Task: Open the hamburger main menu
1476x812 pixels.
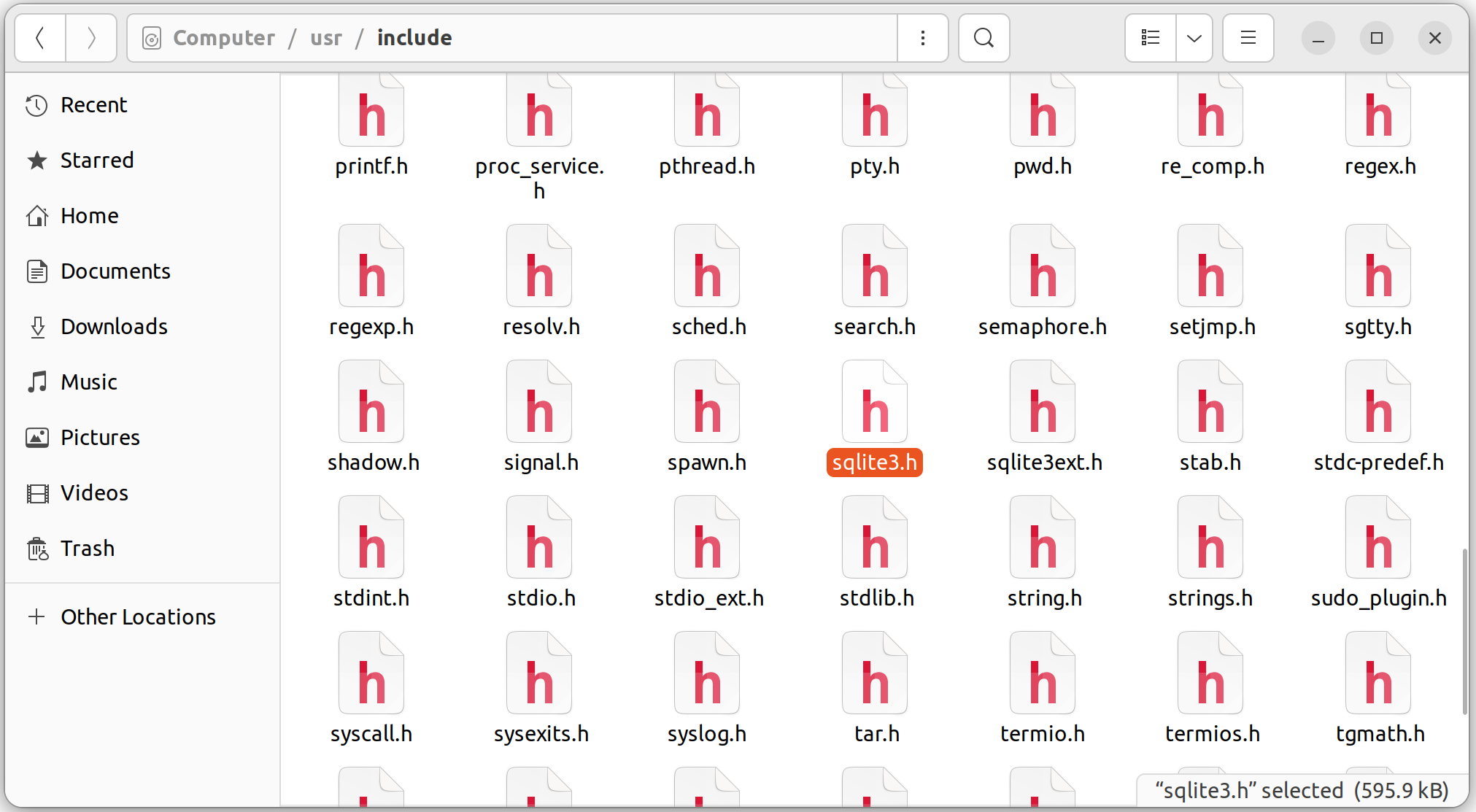Action: (1248, 38)
